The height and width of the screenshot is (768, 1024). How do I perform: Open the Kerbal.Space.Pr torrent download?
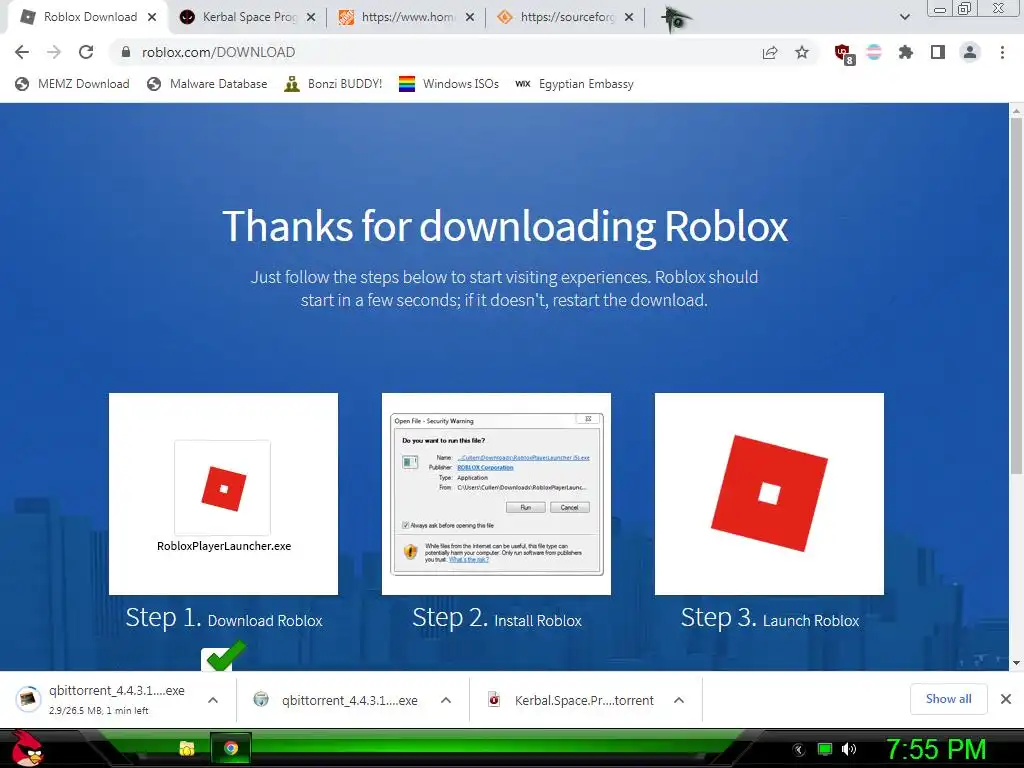[x=571, y=700]
